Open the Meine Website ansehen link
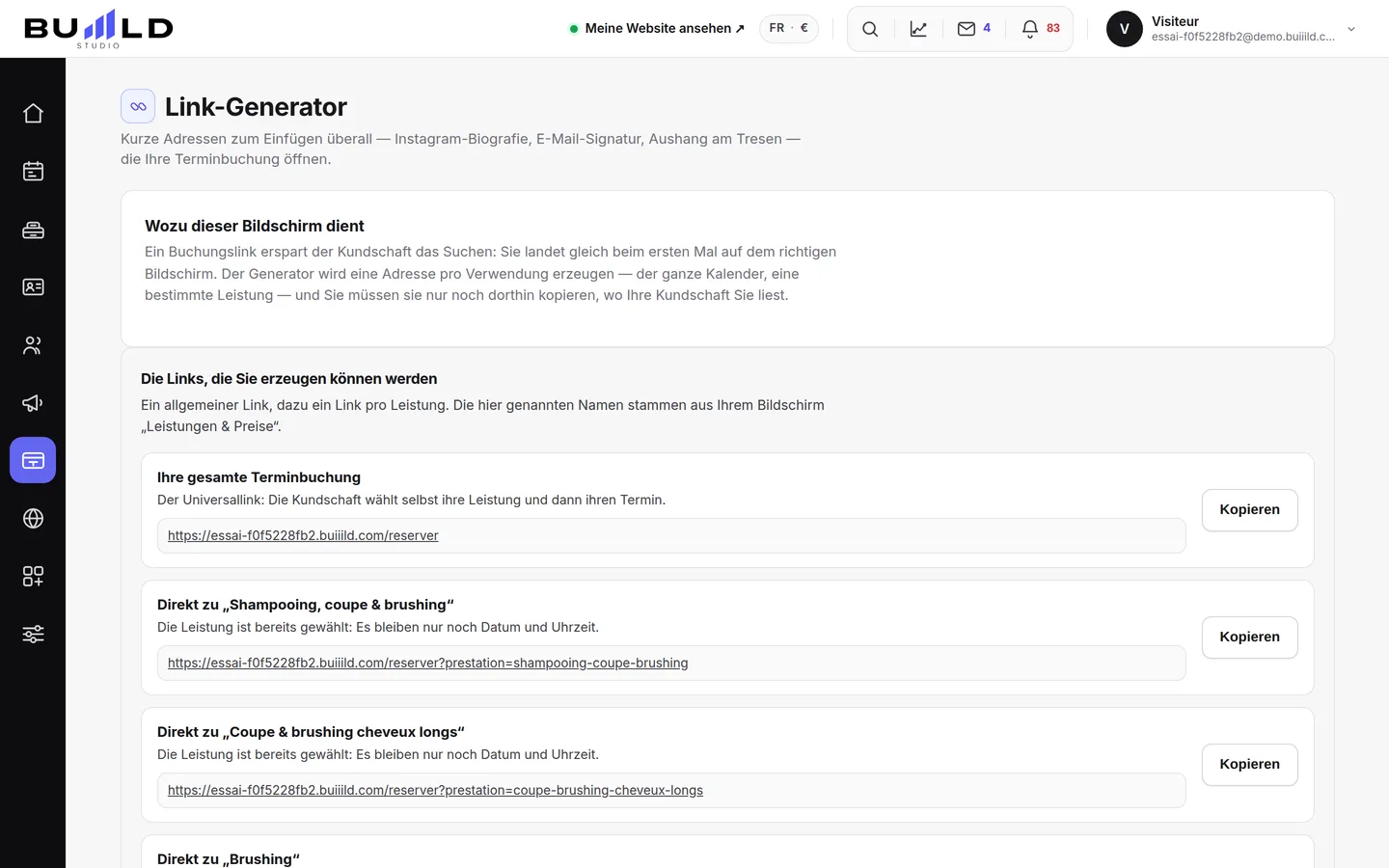This screenshot has height=868, width=1389. click(x=657, y=29)
